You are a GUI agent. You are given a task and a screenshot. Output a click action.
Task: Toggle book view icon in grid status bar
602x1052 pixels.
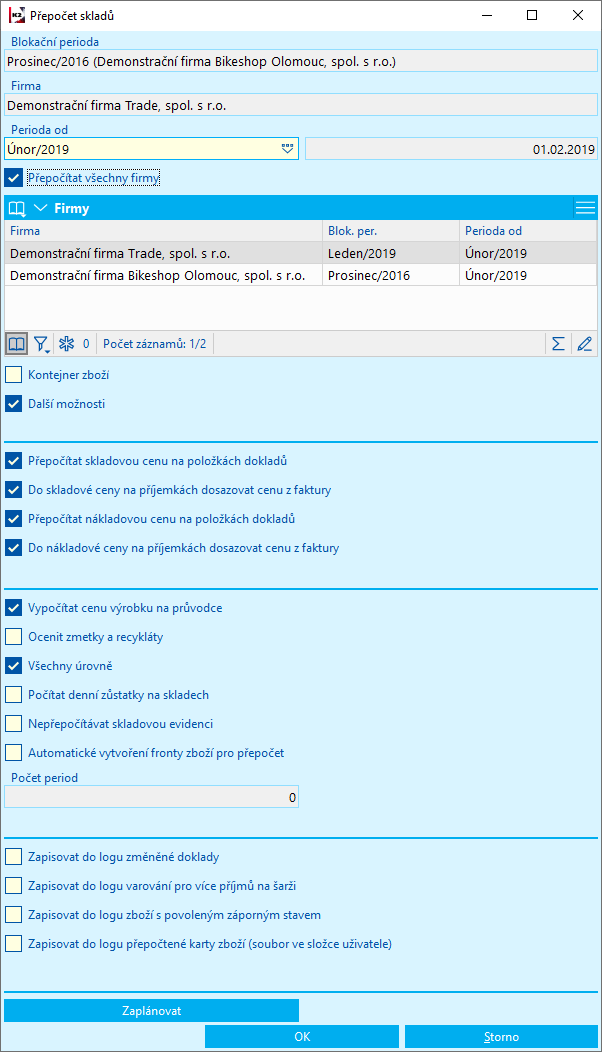(17, 344)
